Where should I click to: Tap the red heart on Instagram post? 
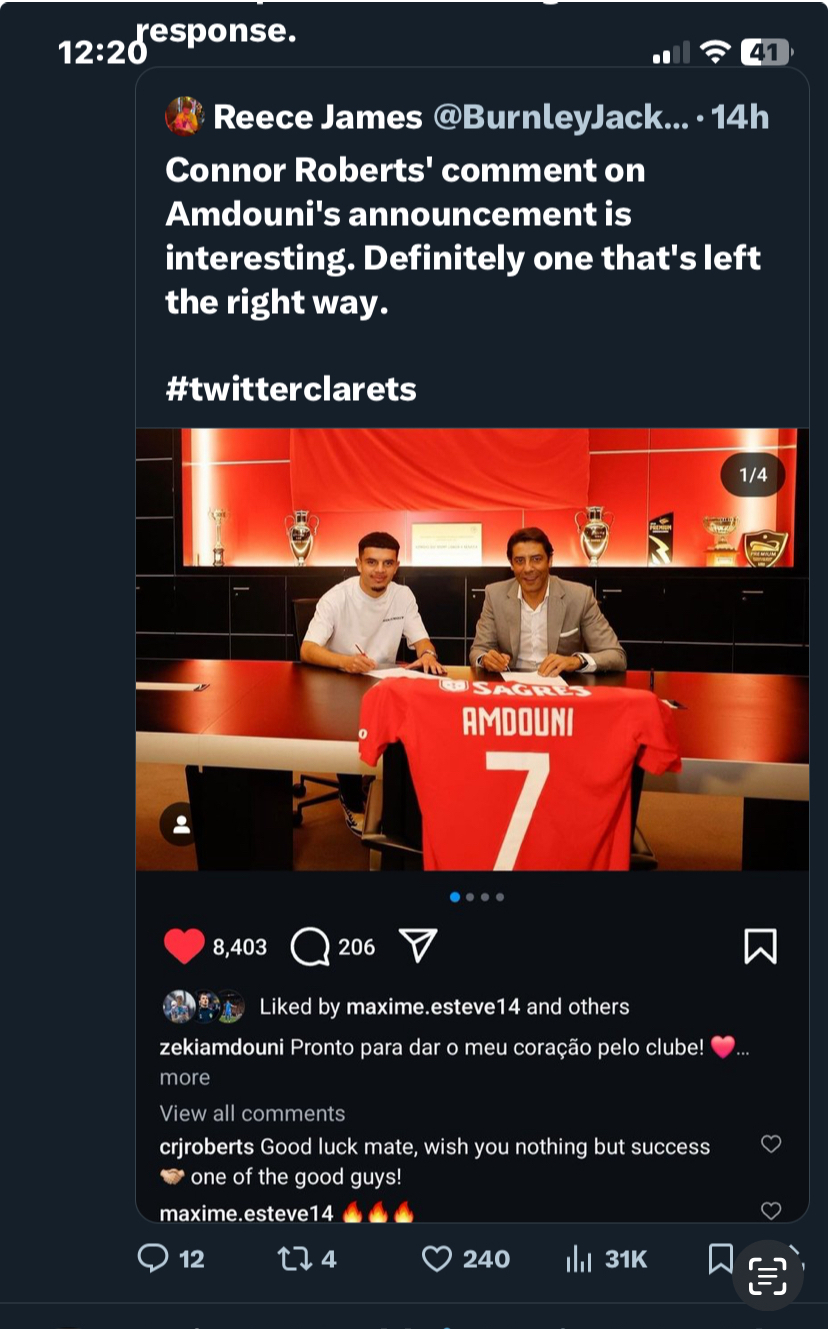coord(184,946)
